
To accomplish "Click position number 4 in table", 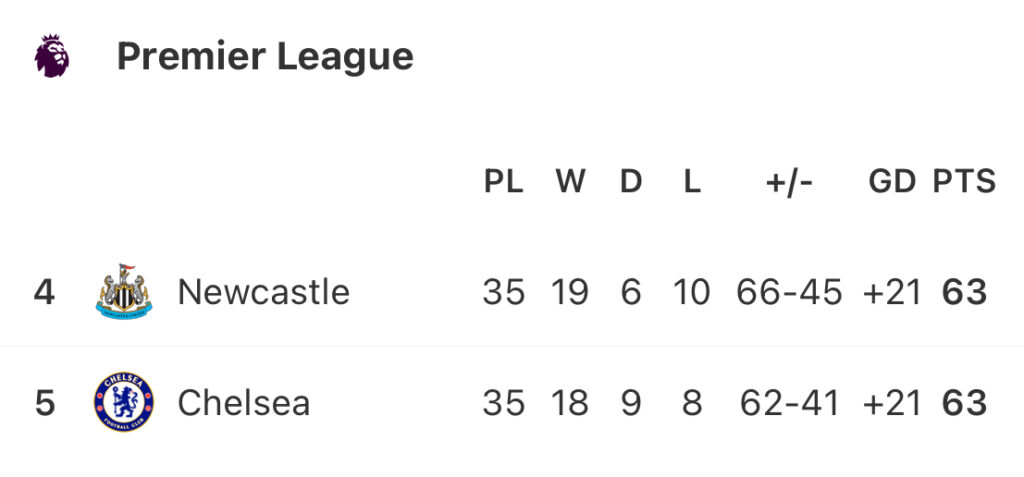I will (x=44, y=292).
